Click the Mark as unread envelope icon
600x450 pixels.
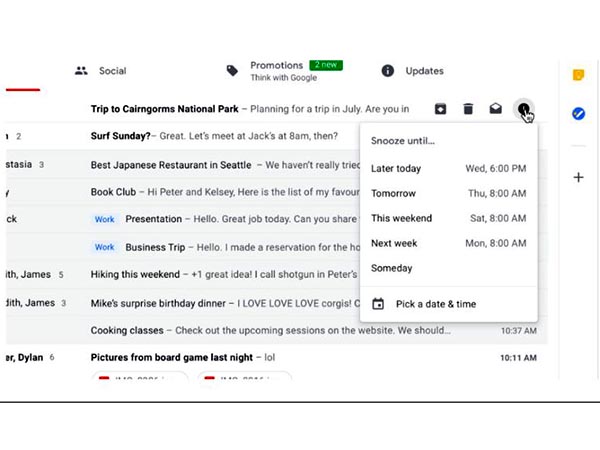(x=495, y=109)
